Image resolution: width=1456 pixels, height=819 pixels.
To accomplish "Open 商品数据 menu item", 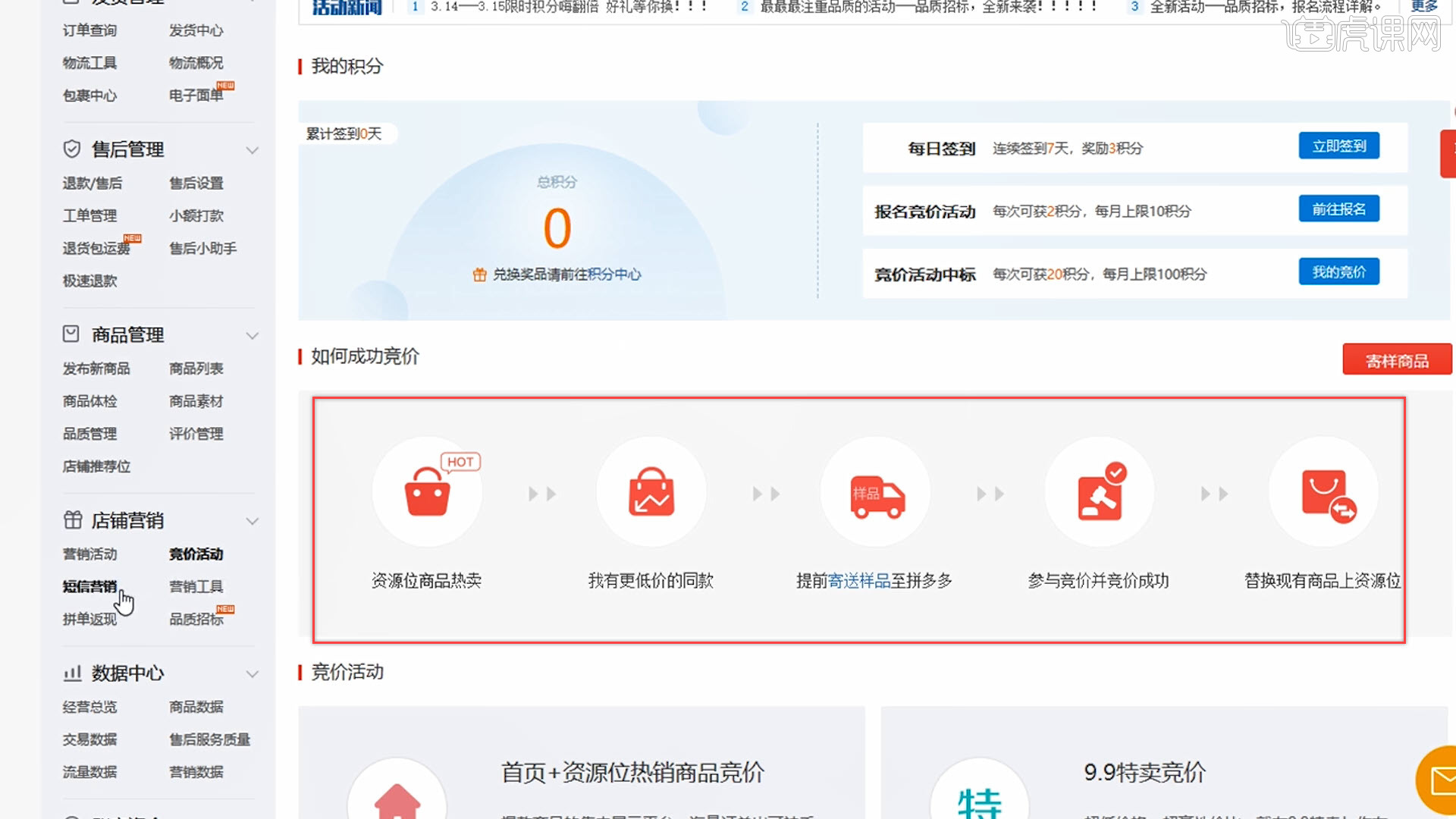I will (x=196, y=708).
